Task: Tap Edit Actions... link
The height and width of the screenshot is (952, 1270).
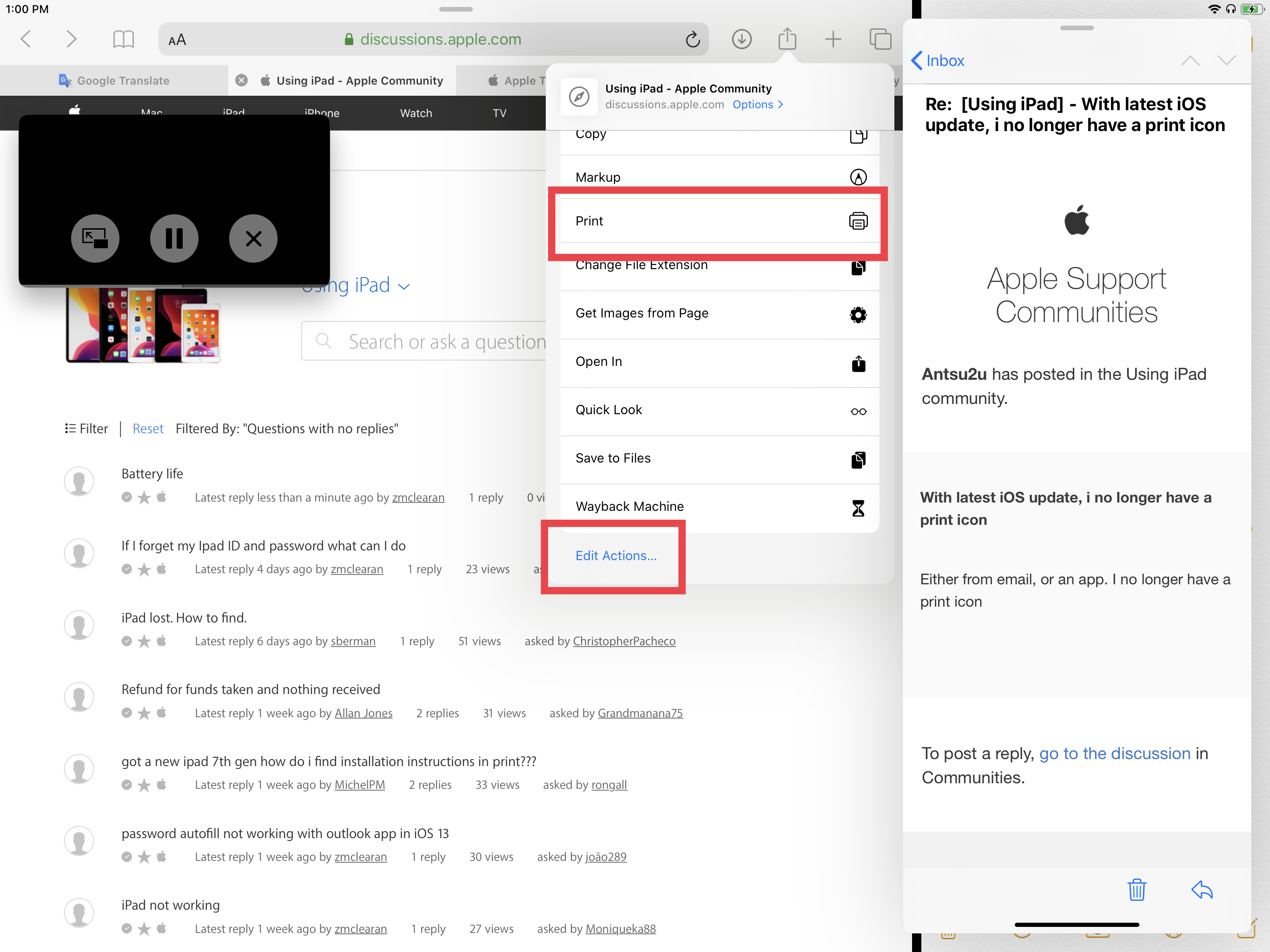Action: (x=615, y=555)
